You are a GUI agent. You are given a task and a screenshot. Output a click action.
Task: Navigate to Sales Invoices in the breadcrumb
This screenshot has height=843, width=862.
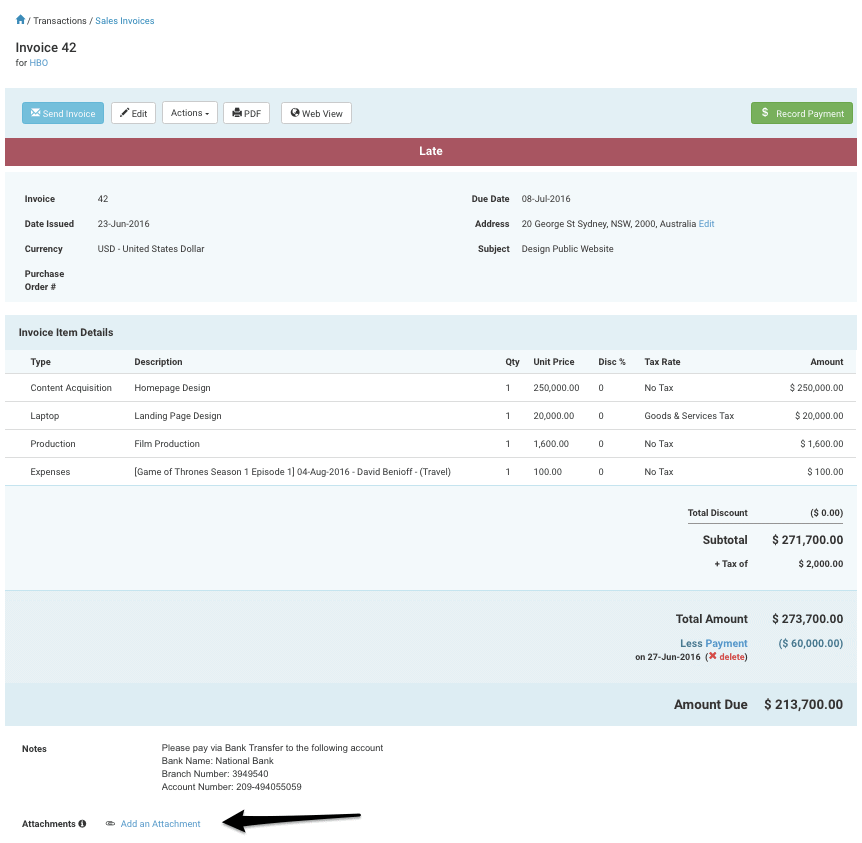coord(124,20)
